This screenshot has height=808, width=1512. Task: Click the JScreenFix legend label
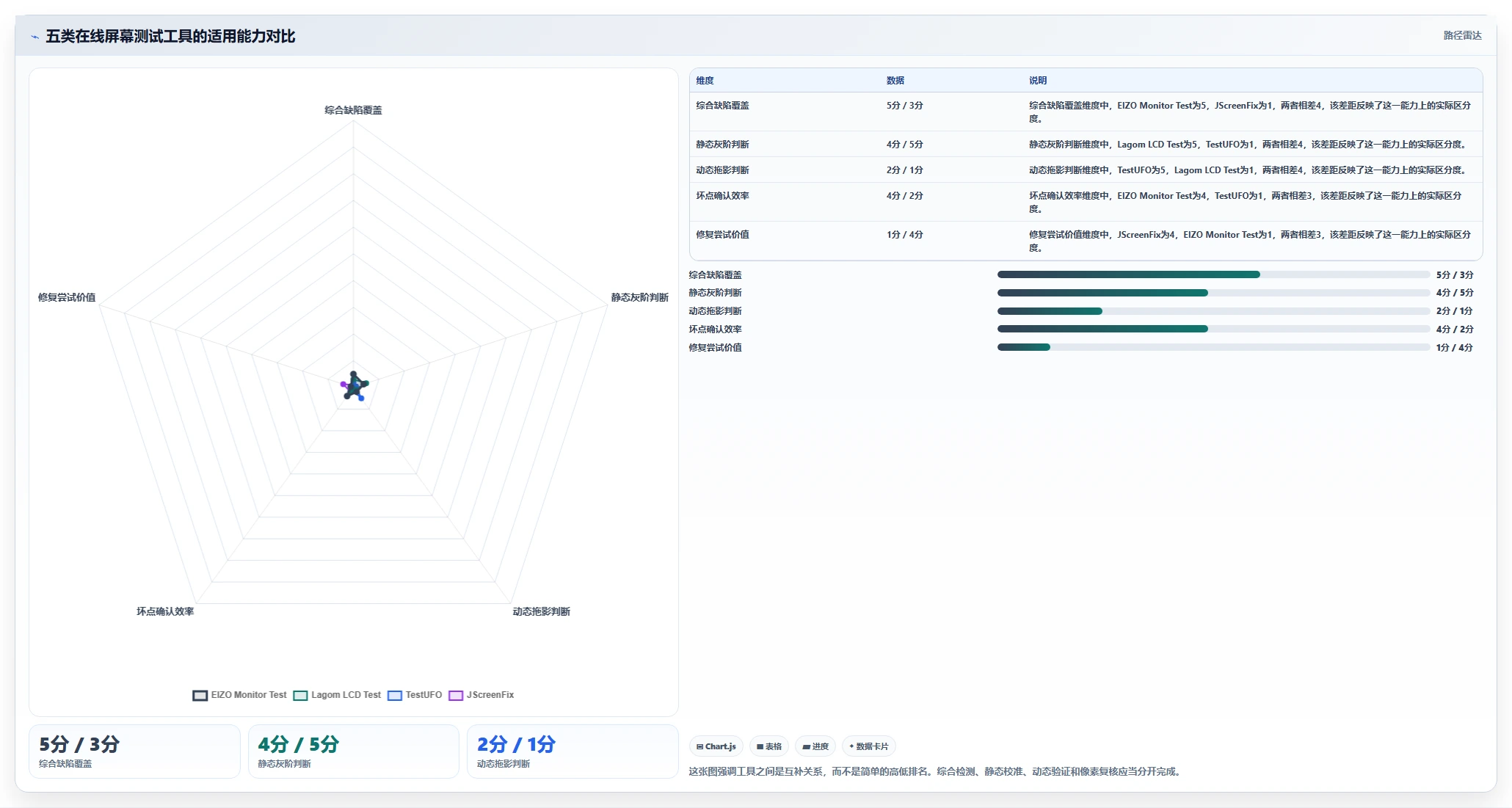[490, 695]
